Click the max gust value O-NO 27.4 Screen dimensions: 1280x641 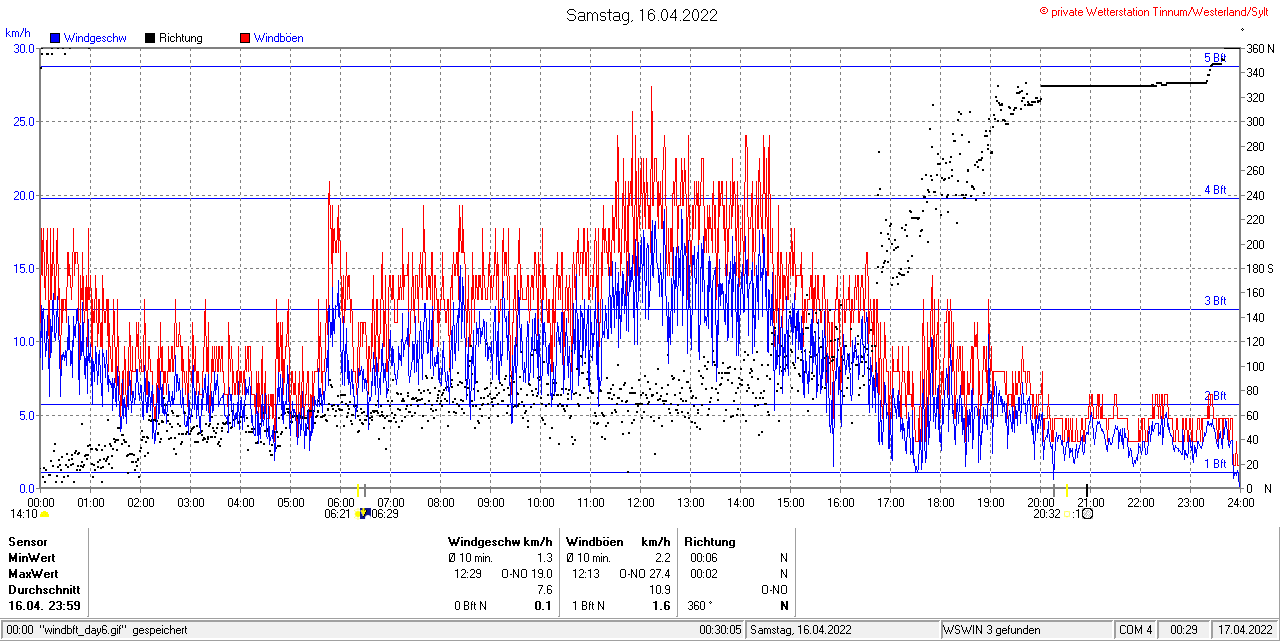coord(645,574)
